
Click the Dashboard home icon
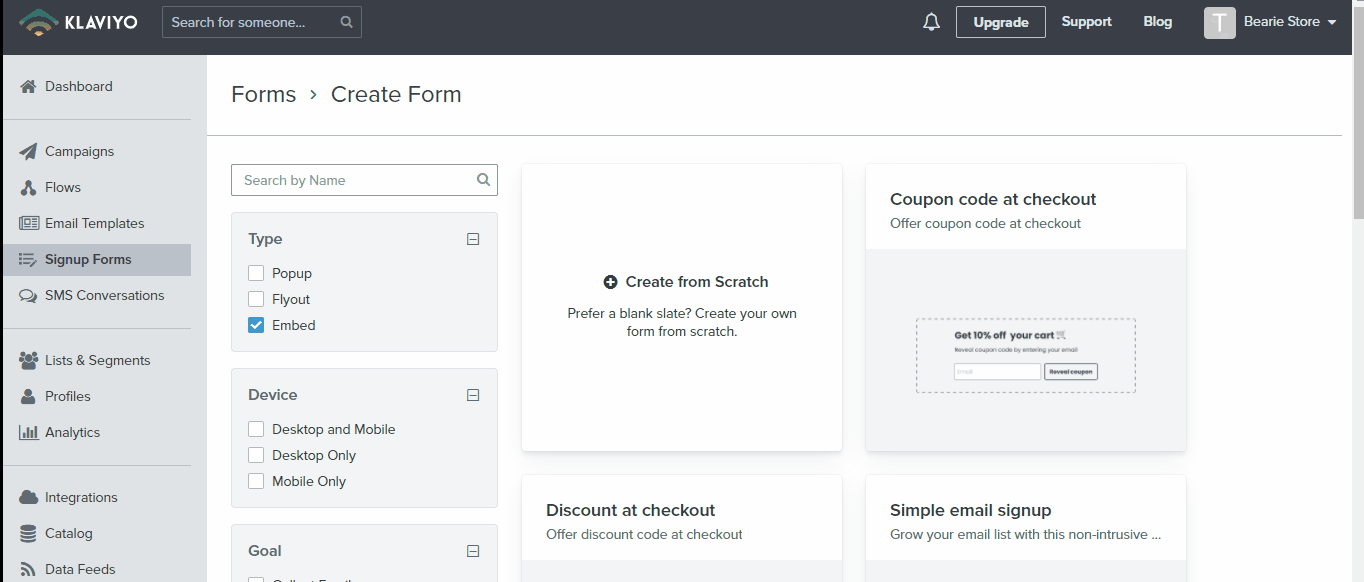(x=28, y=86)
